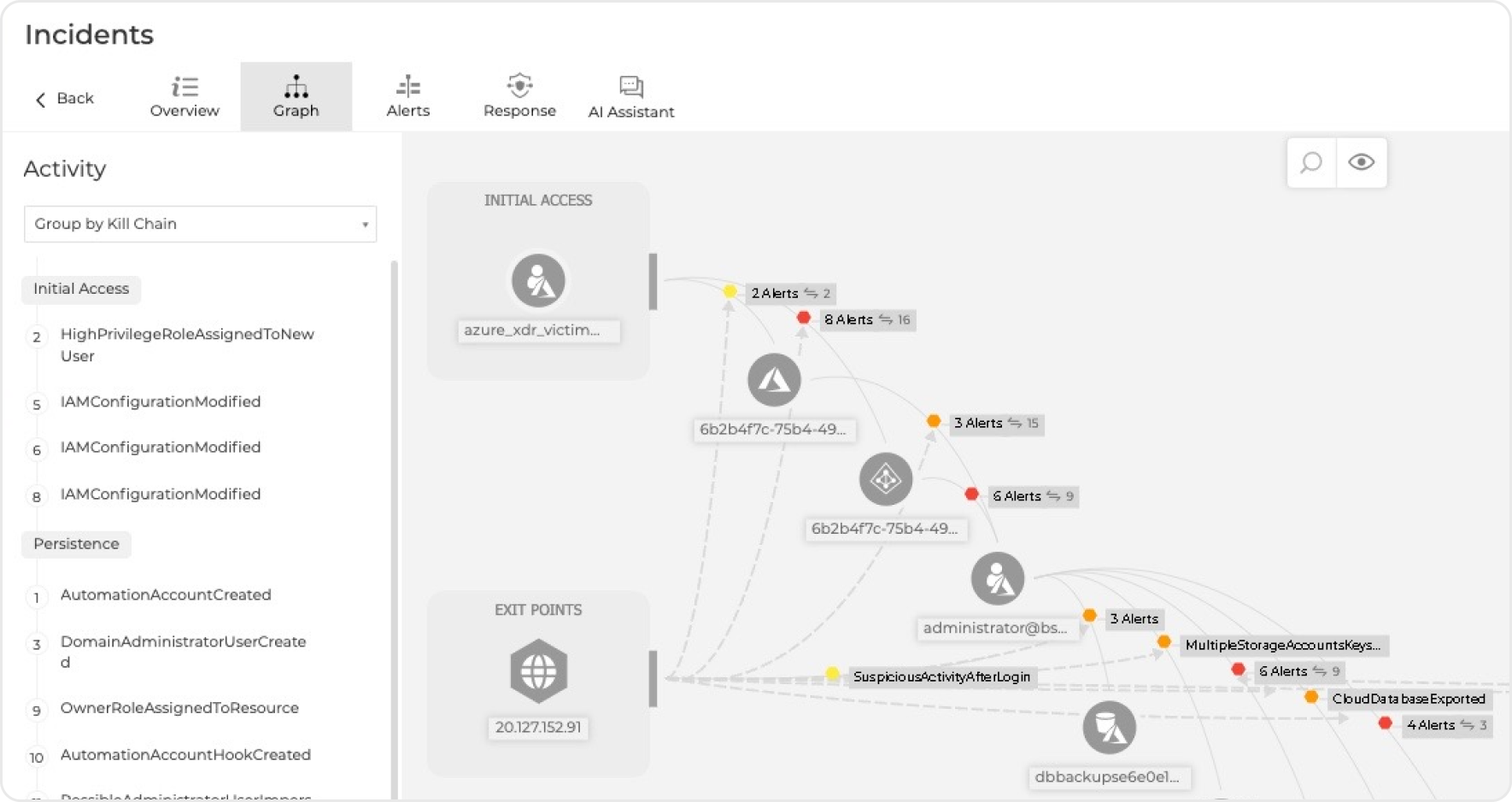Select the SuspiciousActivityAfterLogin alert label
This screenshot has height=802, width=1512.
click(941, 676)
